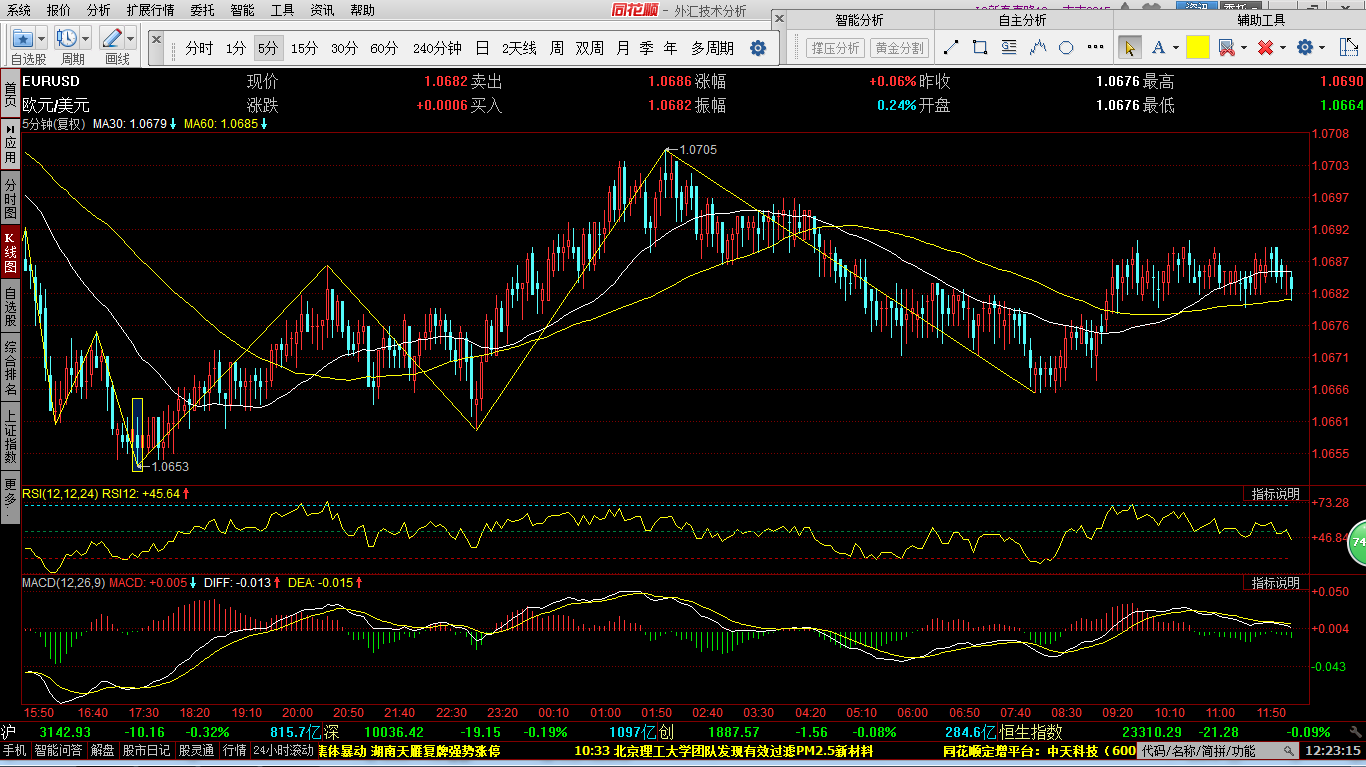Expand the red X delete dropdown arrow
Viewport: 1366px width, 767px height.
coord(1283,47)
